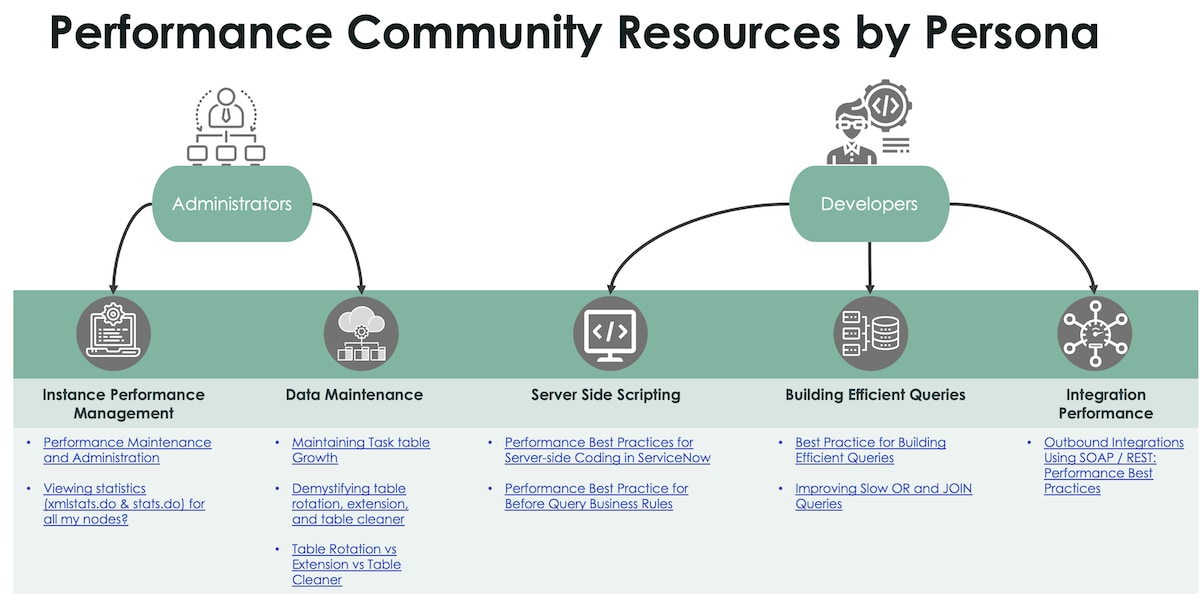Screen dimensions: 1200x594
Task: Click the Building Efficient Queries database icon
Action: click(x=870, y=332)
